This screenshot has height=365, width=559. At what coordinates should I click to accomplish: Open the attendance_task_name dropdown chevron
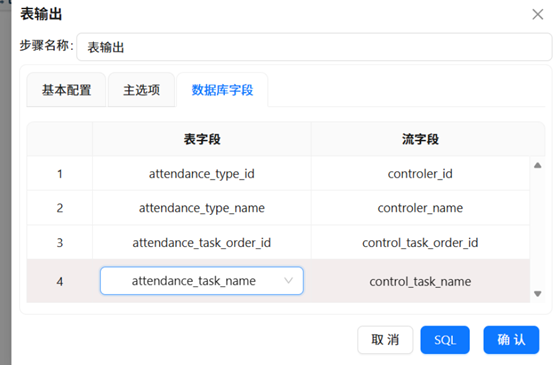288,281
